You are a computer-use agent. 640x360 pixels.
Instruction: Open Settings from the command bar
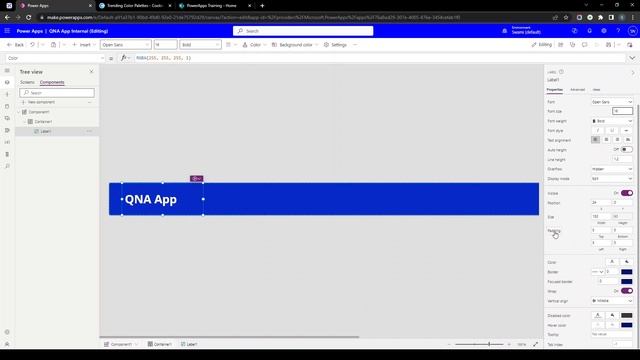click(x=335, y=45)
